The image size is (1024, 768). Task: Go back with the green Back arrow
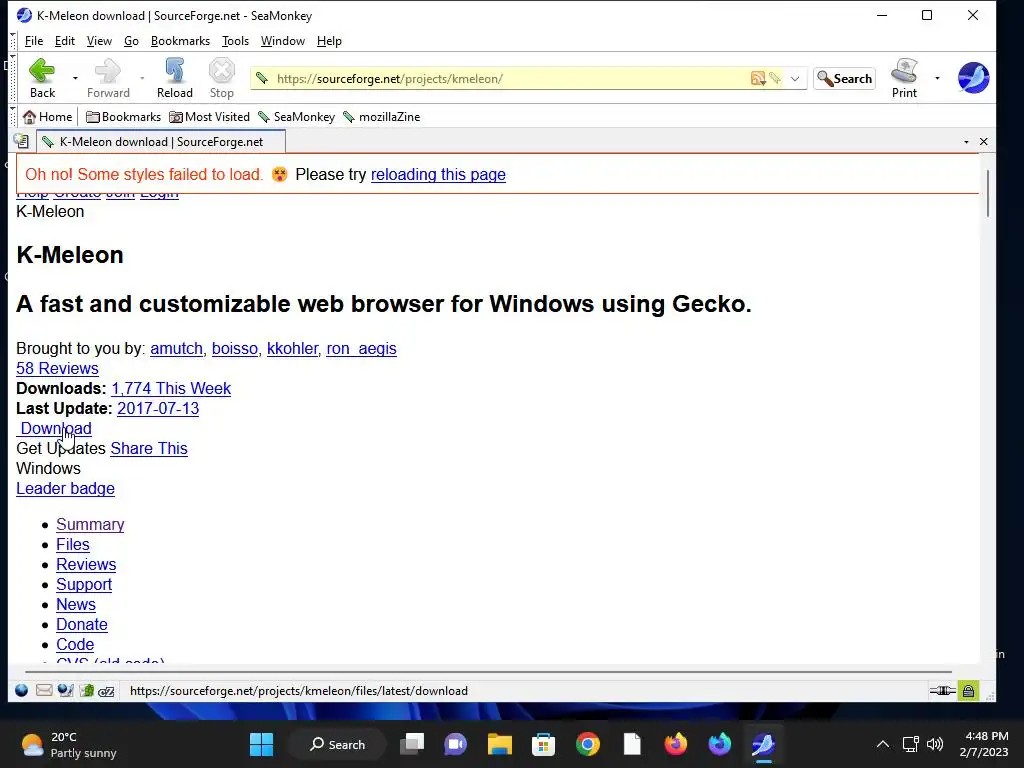tap(42, 78)
